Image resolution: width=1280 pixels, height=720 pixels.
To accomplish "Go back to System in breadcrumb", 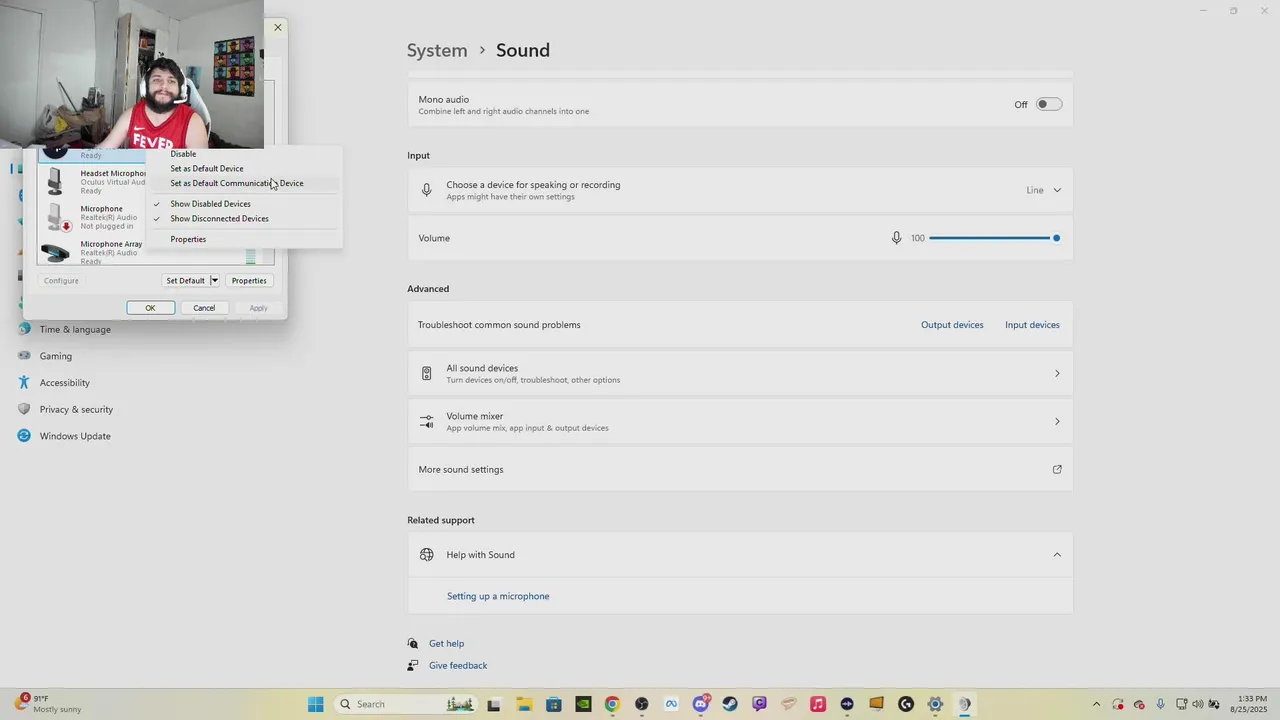I will click(437, 50).
